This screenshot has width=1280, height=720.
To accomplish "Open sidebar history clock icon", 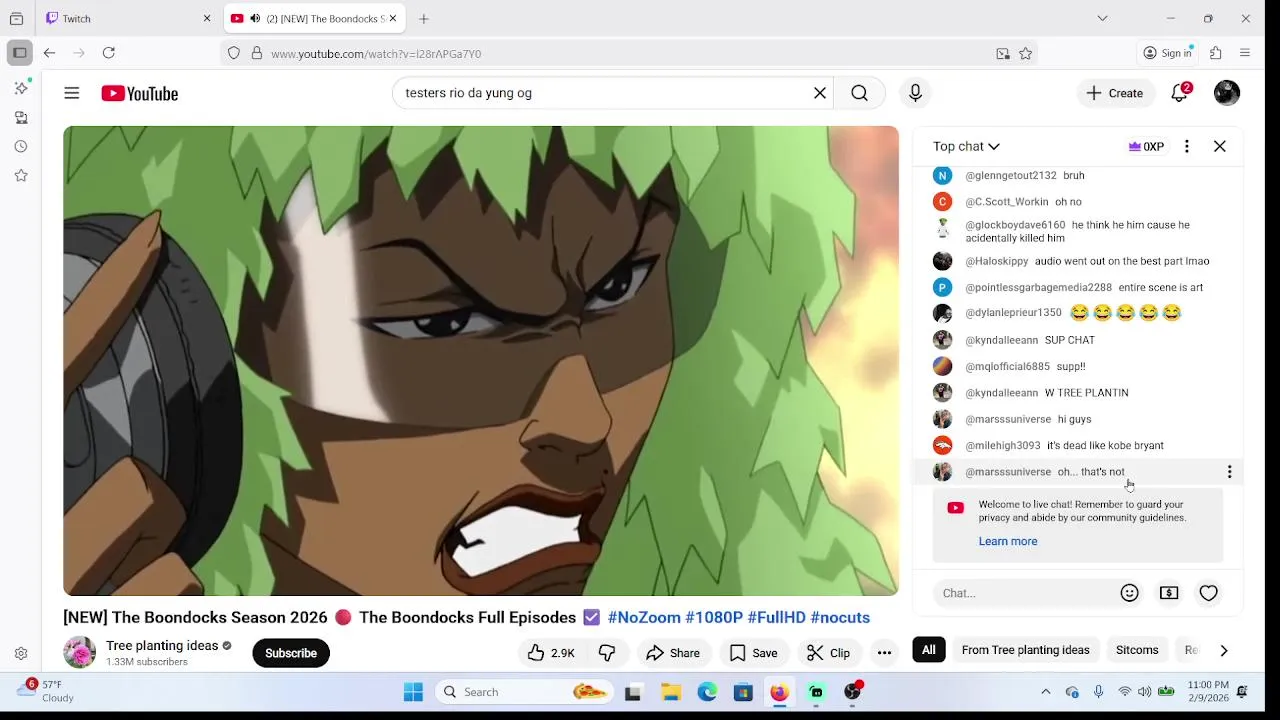I will click(21, 146).
